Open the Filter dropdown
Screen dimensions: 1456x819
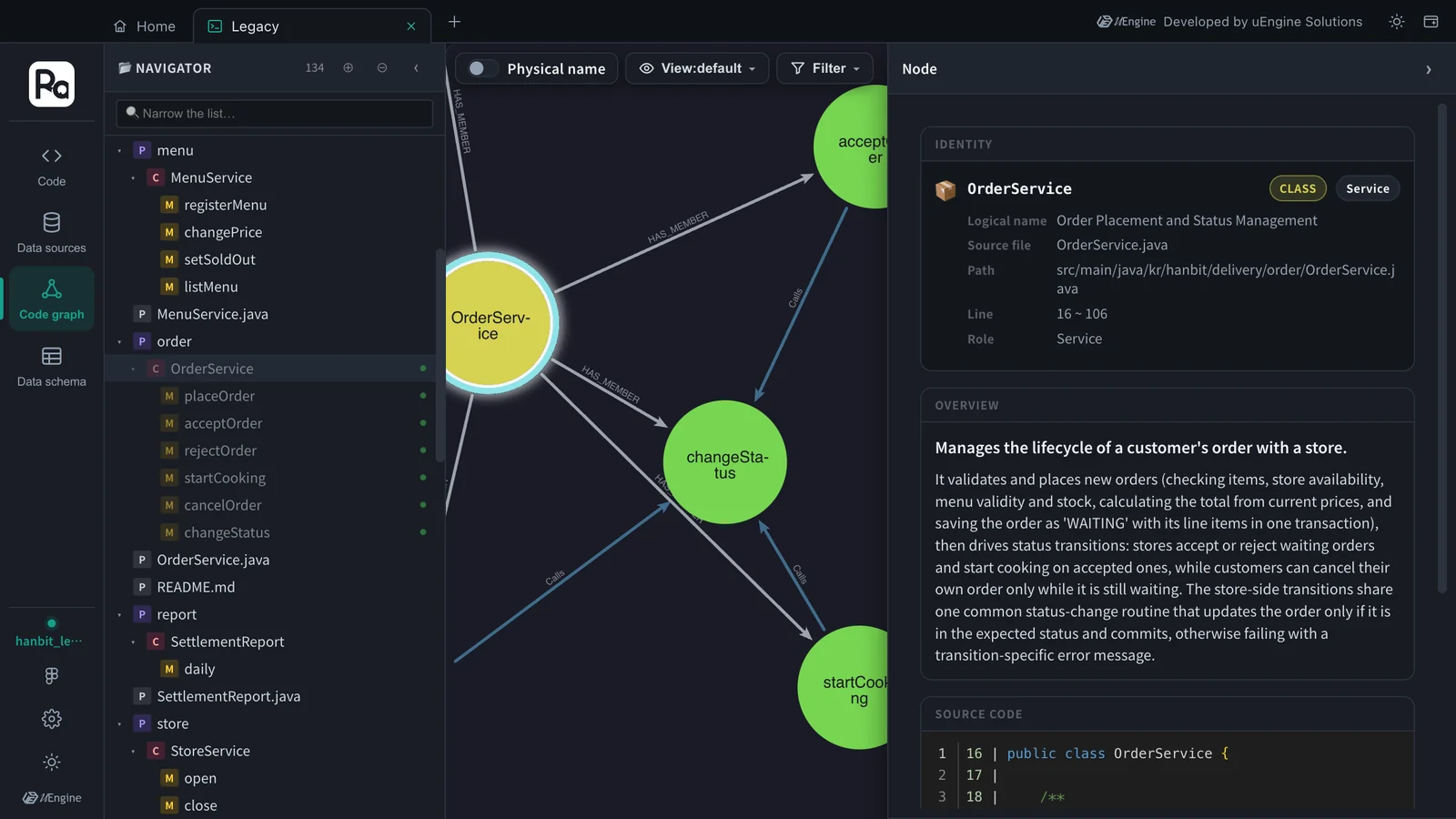pyautogui.click(x=824, y=68)
